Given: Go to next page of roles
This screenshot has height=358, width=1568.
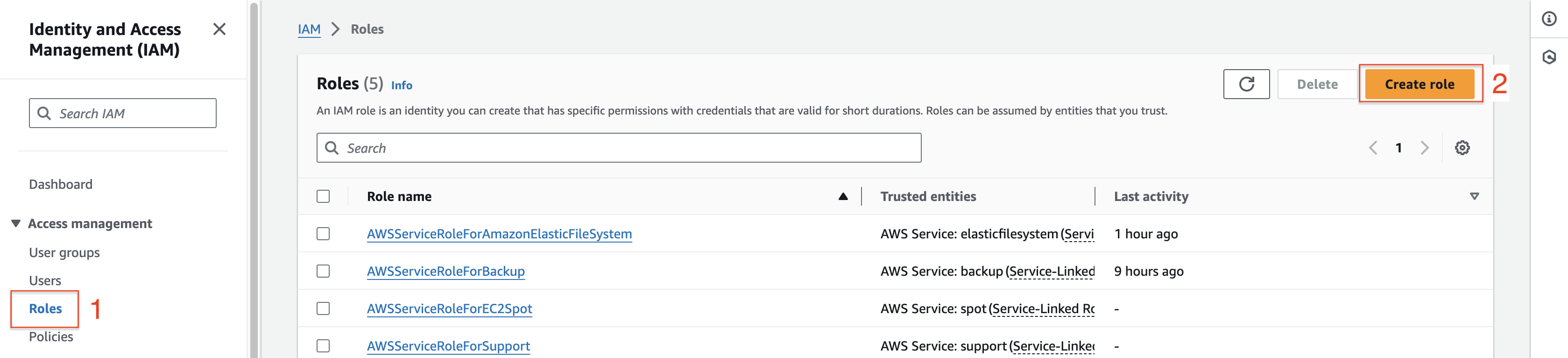Looking at the screenshot, I should pos(1424,148).
